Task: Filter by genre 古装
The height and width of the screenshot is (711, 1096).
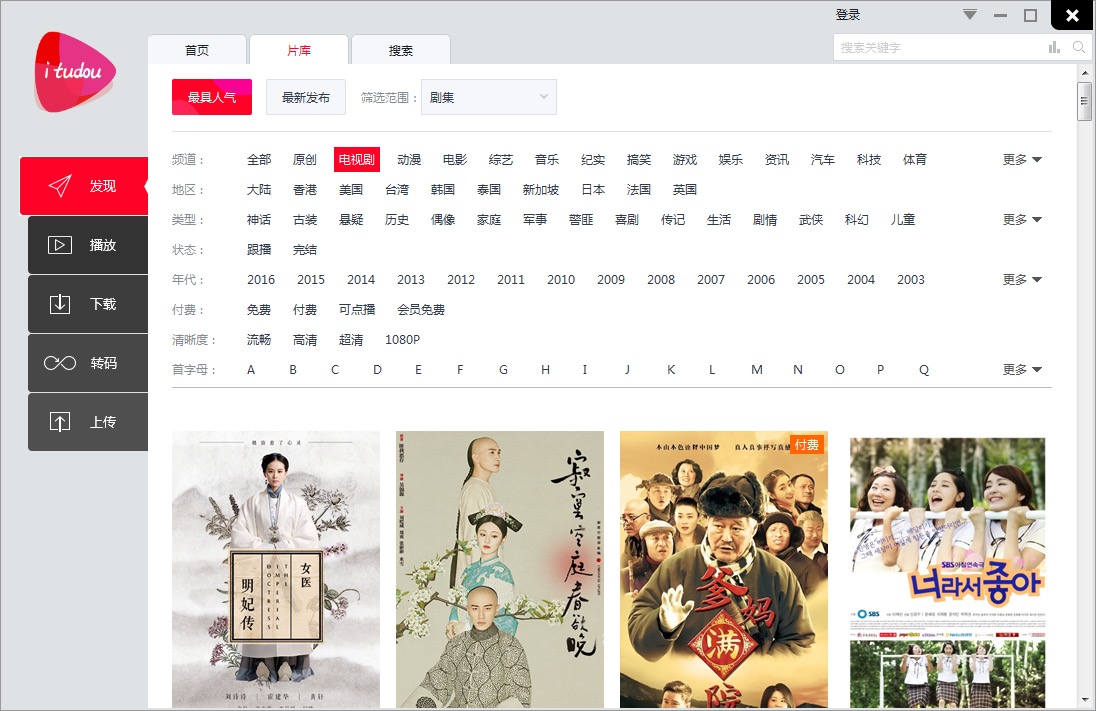Action: tap(305, 220)
